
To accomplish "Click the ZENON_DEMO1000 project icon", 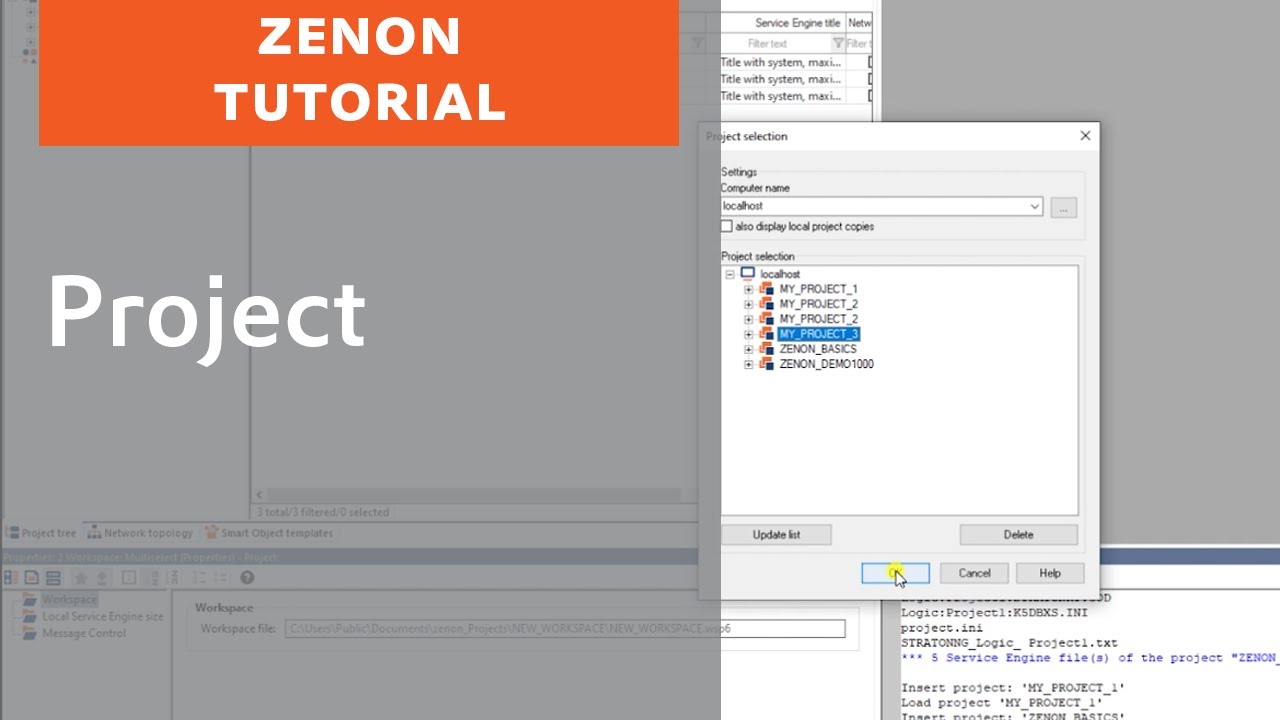I will [x=767, y=364].
